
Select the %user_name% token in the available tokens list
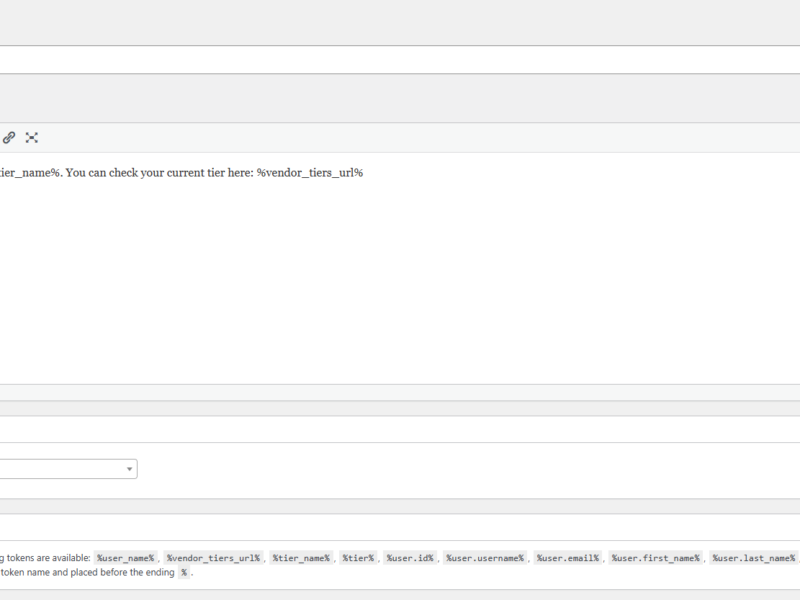coord(126,558)
